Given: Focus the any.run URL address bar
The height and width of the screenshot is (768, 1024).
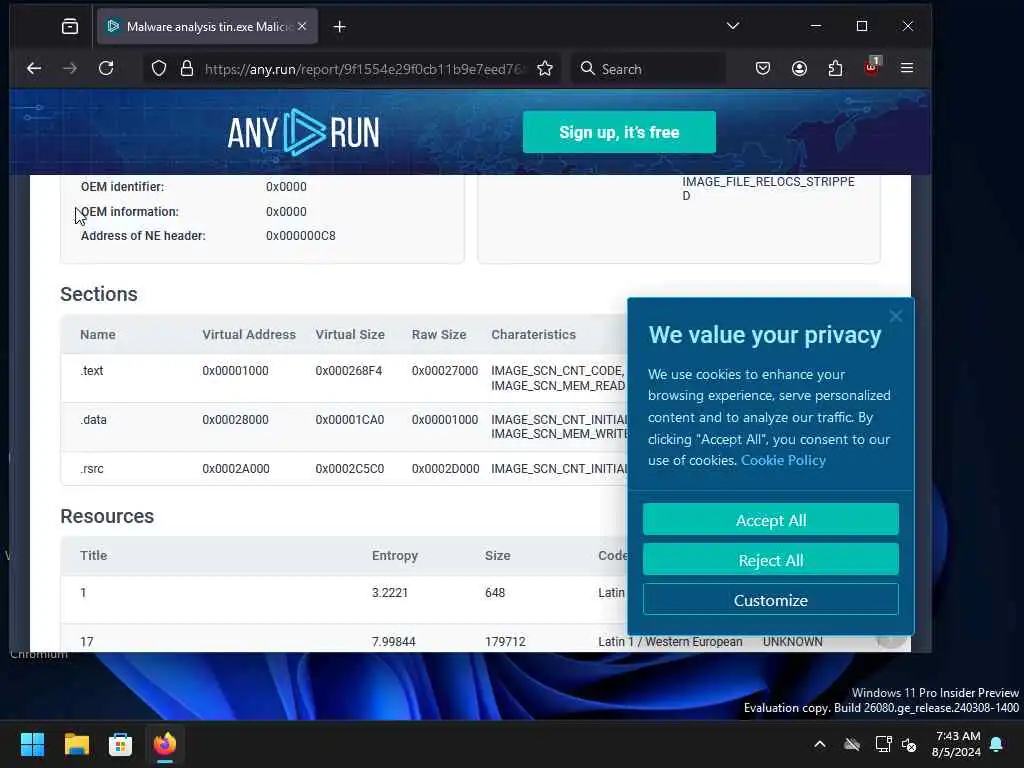Looking at the screenshot, I should point(364,69).
